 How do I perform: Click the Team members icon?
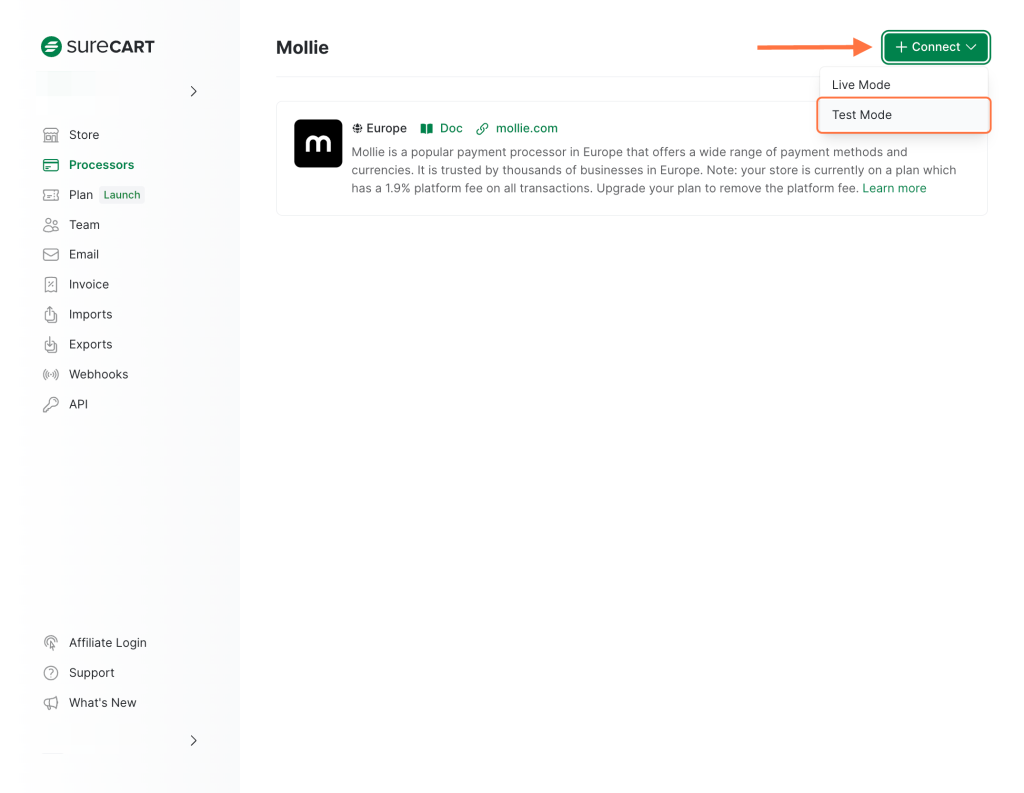50,224
